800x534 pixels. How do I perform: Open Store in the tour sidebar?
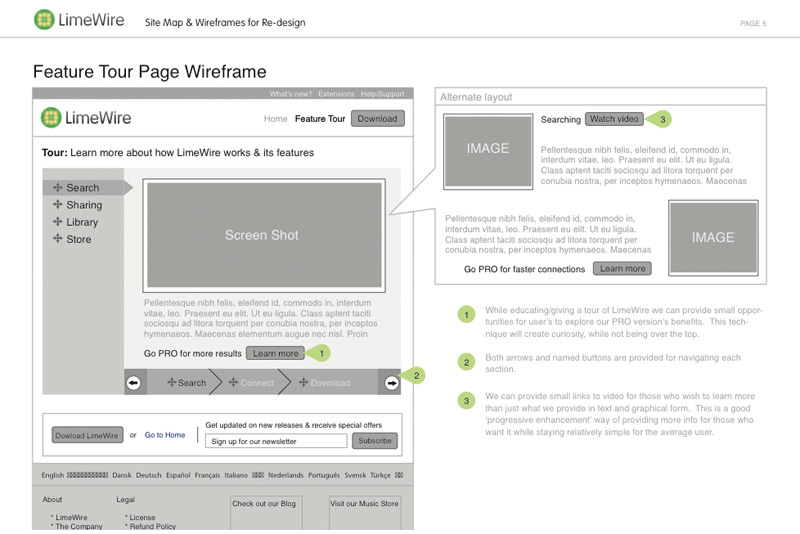tap(78, 239)
